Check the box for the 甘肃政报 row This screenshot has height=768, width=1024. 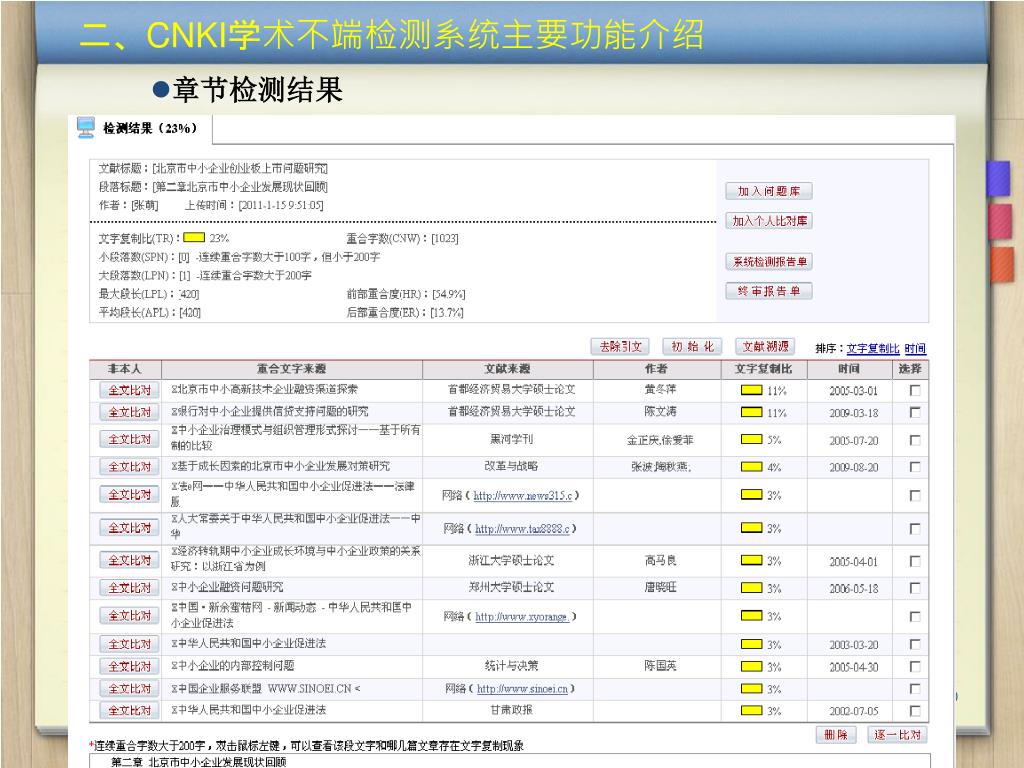coord(915,711)
